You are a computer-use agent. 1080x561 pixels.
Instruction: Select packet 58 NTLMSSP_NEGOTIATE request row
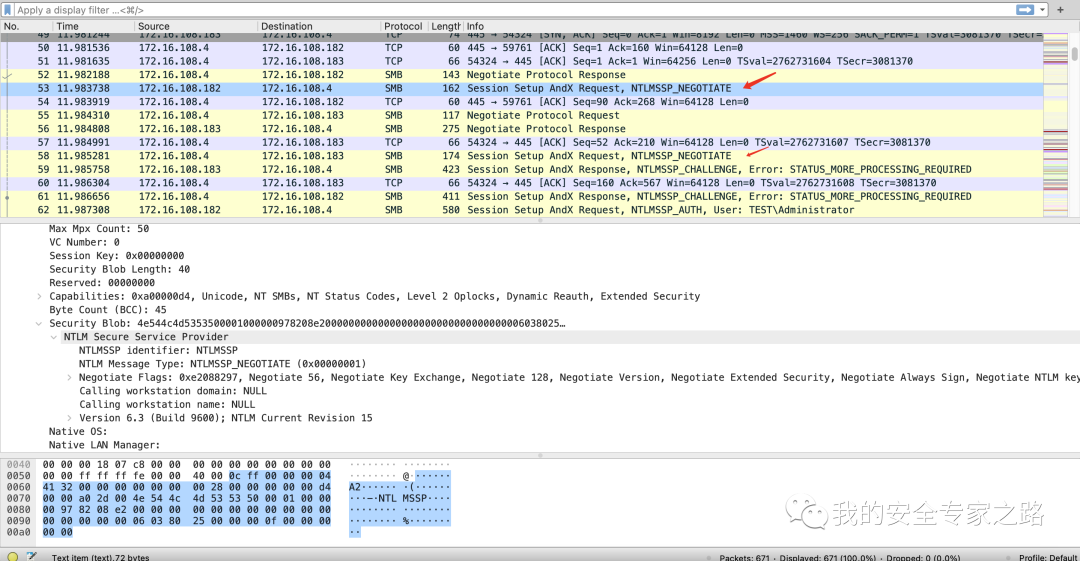[521, 156]
